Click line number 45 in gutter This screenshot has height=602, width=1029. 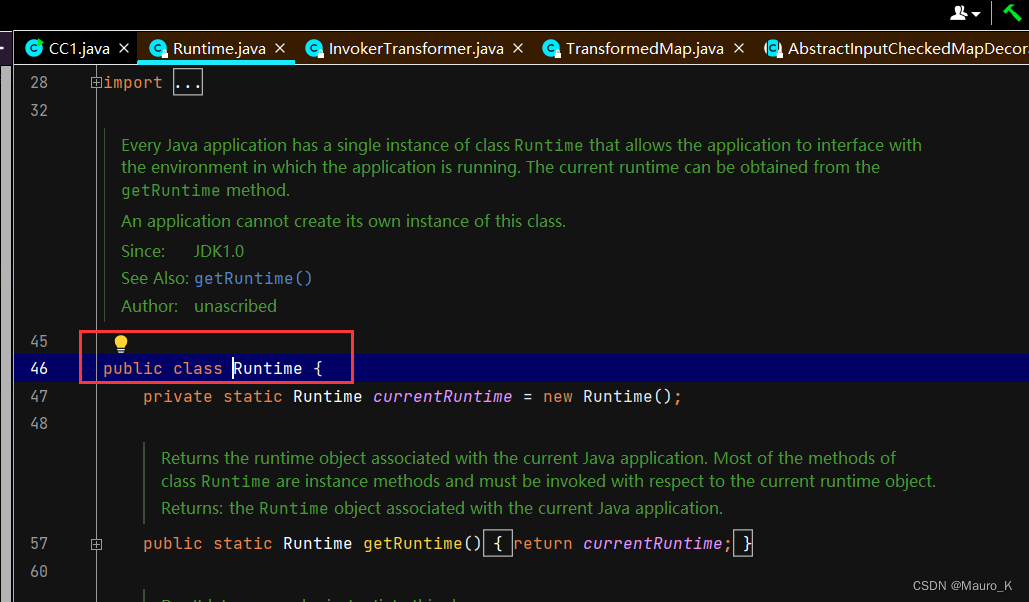39,341
